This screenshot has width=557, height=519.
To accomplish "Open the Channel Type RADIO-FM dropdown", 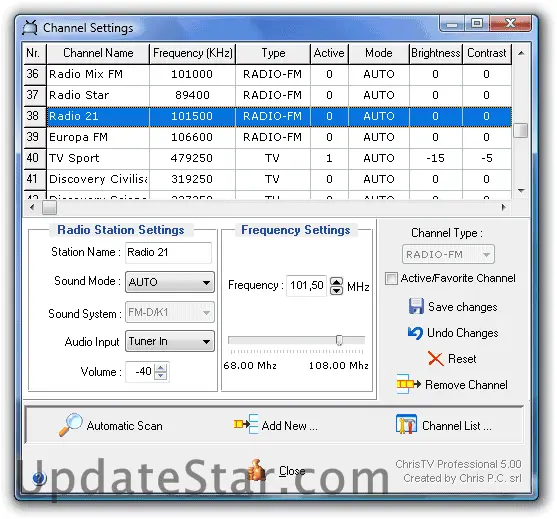I will coord(448,254).
